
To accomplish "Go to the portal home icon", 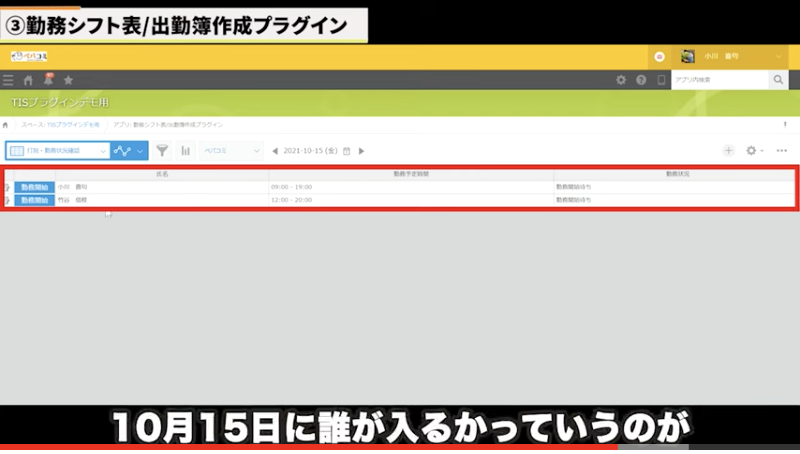I will click(28, 80).
